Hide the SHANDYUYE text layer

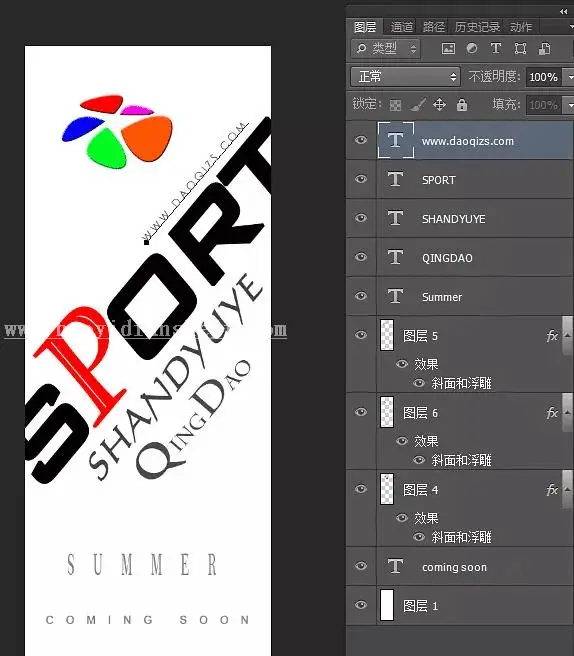(x=361, y=218)
